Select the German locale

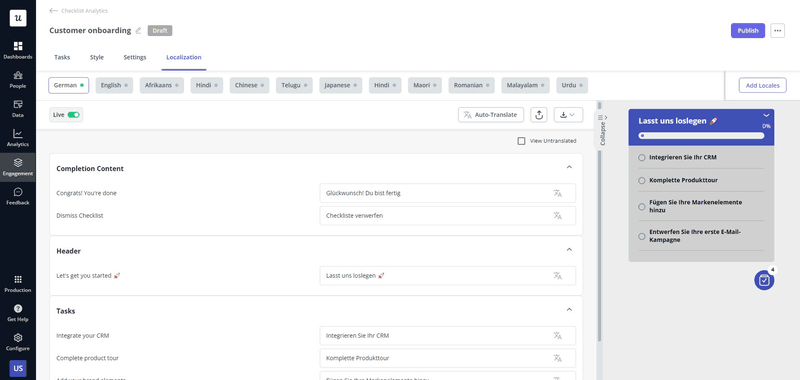pyautogui.click(x=69, y=85)
